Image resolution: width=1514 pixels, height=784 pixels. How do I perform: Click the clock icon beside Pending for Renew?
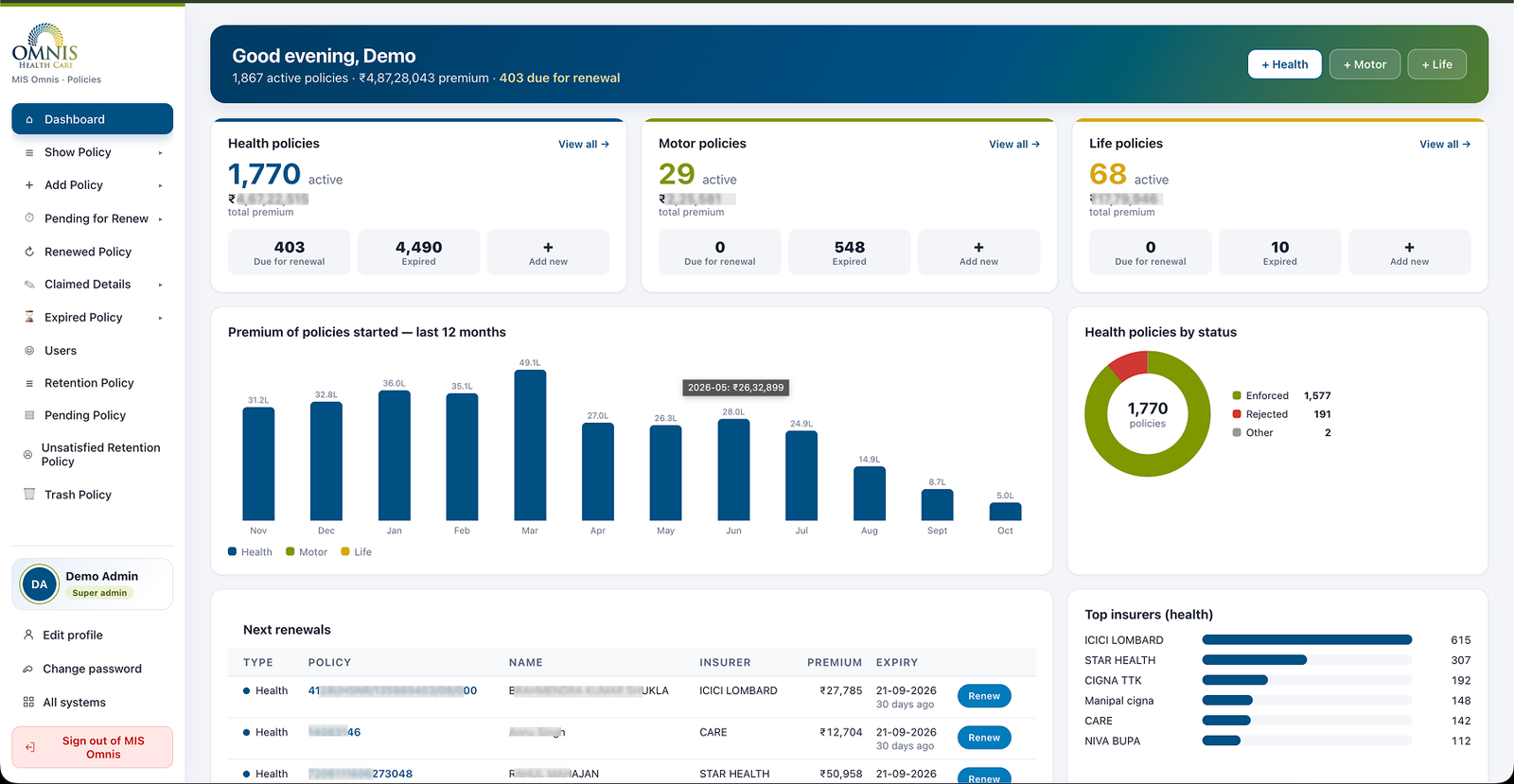tap(29, 218)
